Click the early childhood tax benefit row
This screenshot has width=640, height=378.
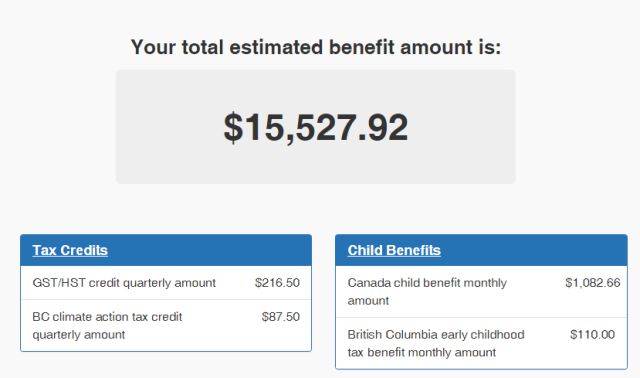click(x=481, y=343)
